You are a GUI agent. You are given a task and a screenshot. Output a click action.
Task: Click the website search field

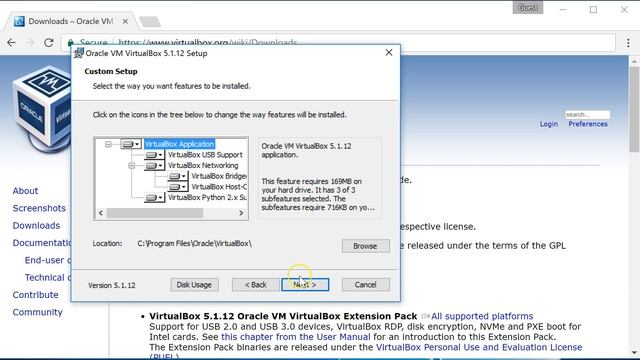tap(587, 115)
